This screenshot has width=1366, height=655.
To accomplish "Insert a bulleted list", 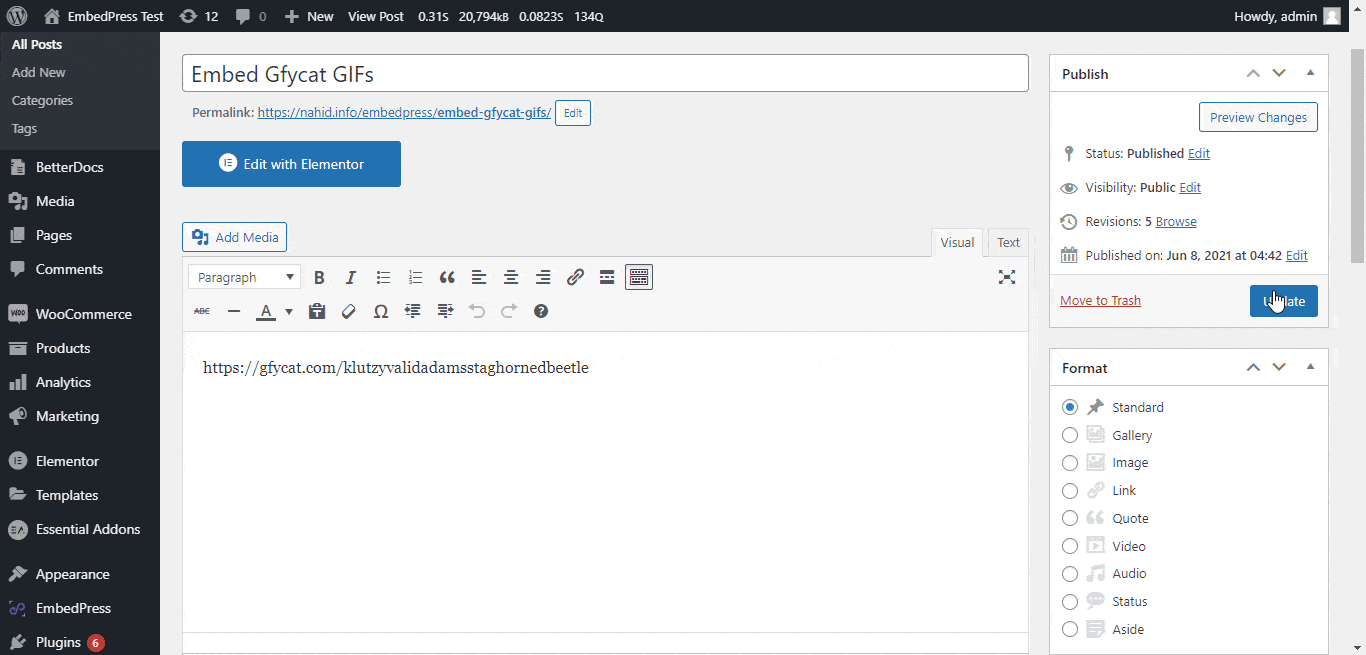I will [383, 277].
